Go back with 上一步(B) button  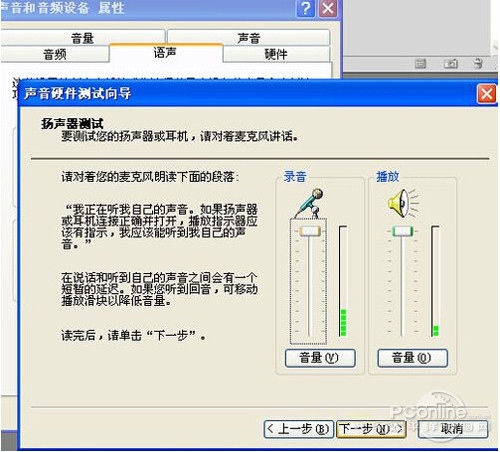(x=298, y=429)
